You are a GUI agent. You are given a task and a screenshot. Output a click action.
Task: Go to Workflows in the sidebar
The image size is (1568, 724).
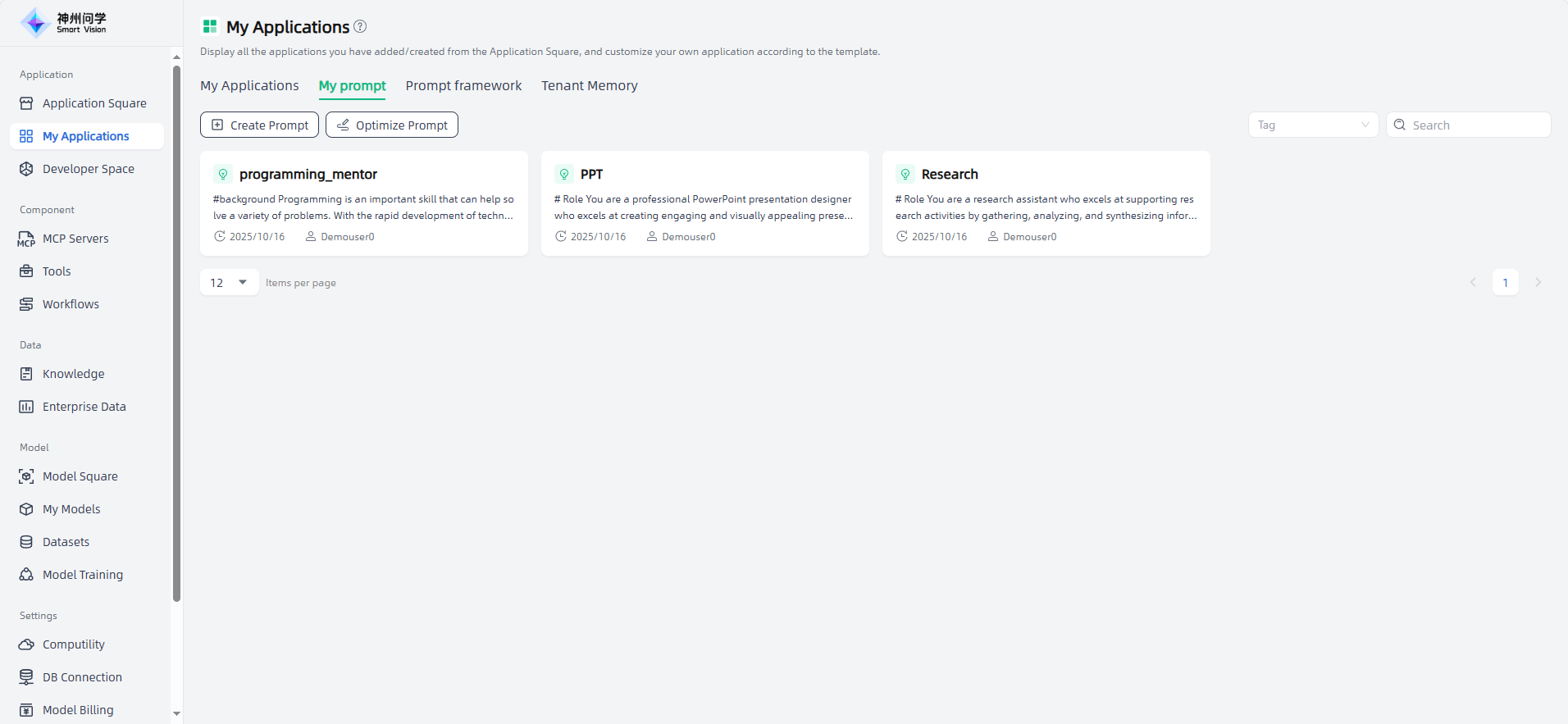click(71, 304)
